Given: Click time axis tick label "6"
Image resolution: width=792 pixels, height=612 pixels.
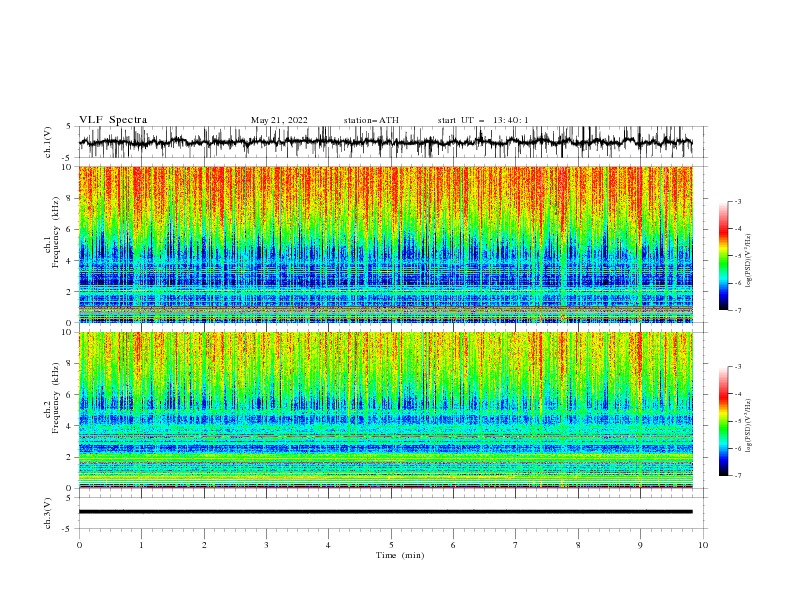Looking at the screenshot, I should click(x=453, y=545).
